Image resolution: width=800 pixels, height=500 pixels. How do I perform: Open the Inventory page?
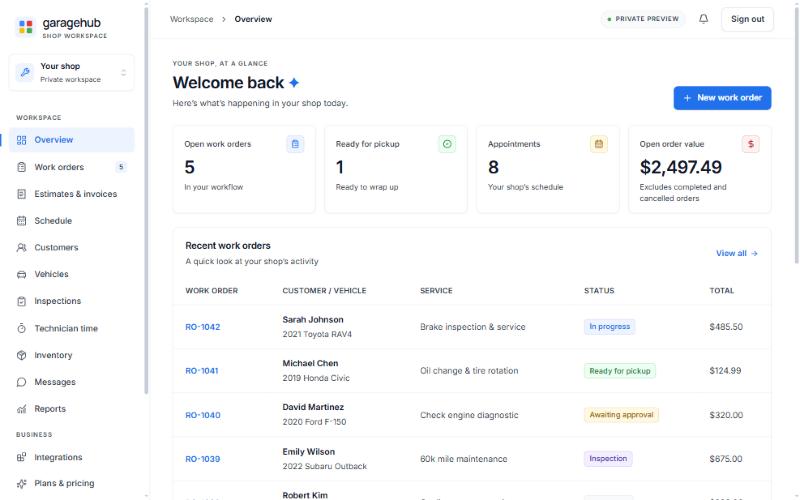(x=71, y=355)
